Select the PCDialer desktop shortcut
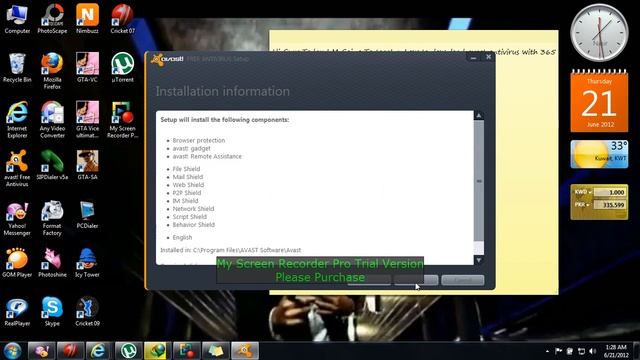Image resolution: width=640 pixels, height=360 pixels. (x=87, y=214)
